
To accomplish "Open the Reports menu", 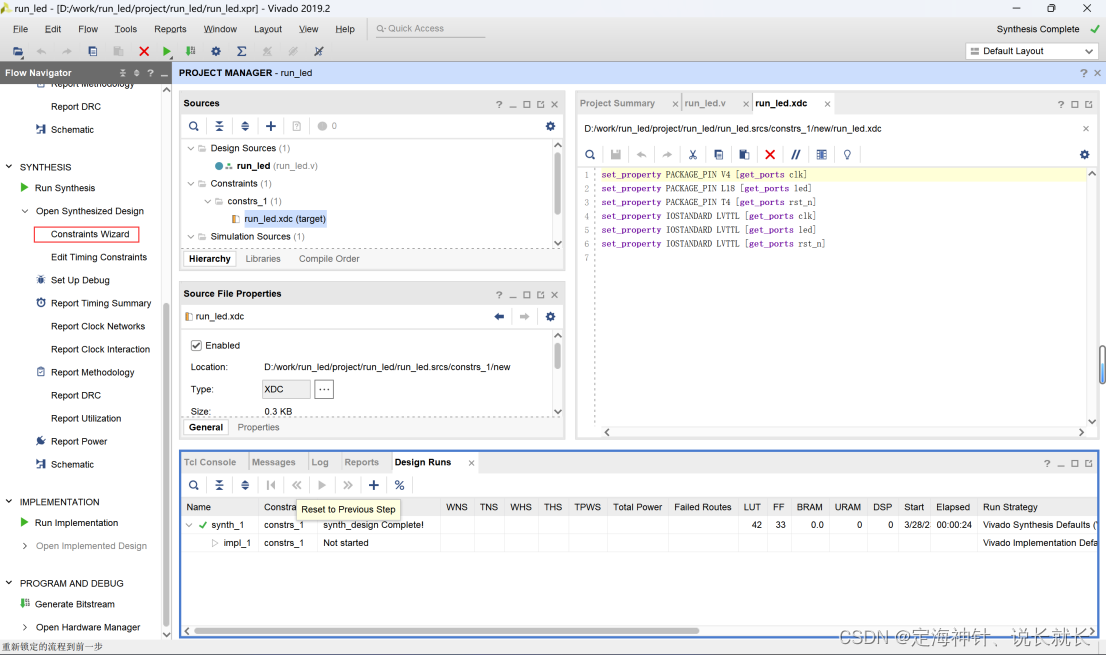I will pyautogui.click(x=170, y=29).
